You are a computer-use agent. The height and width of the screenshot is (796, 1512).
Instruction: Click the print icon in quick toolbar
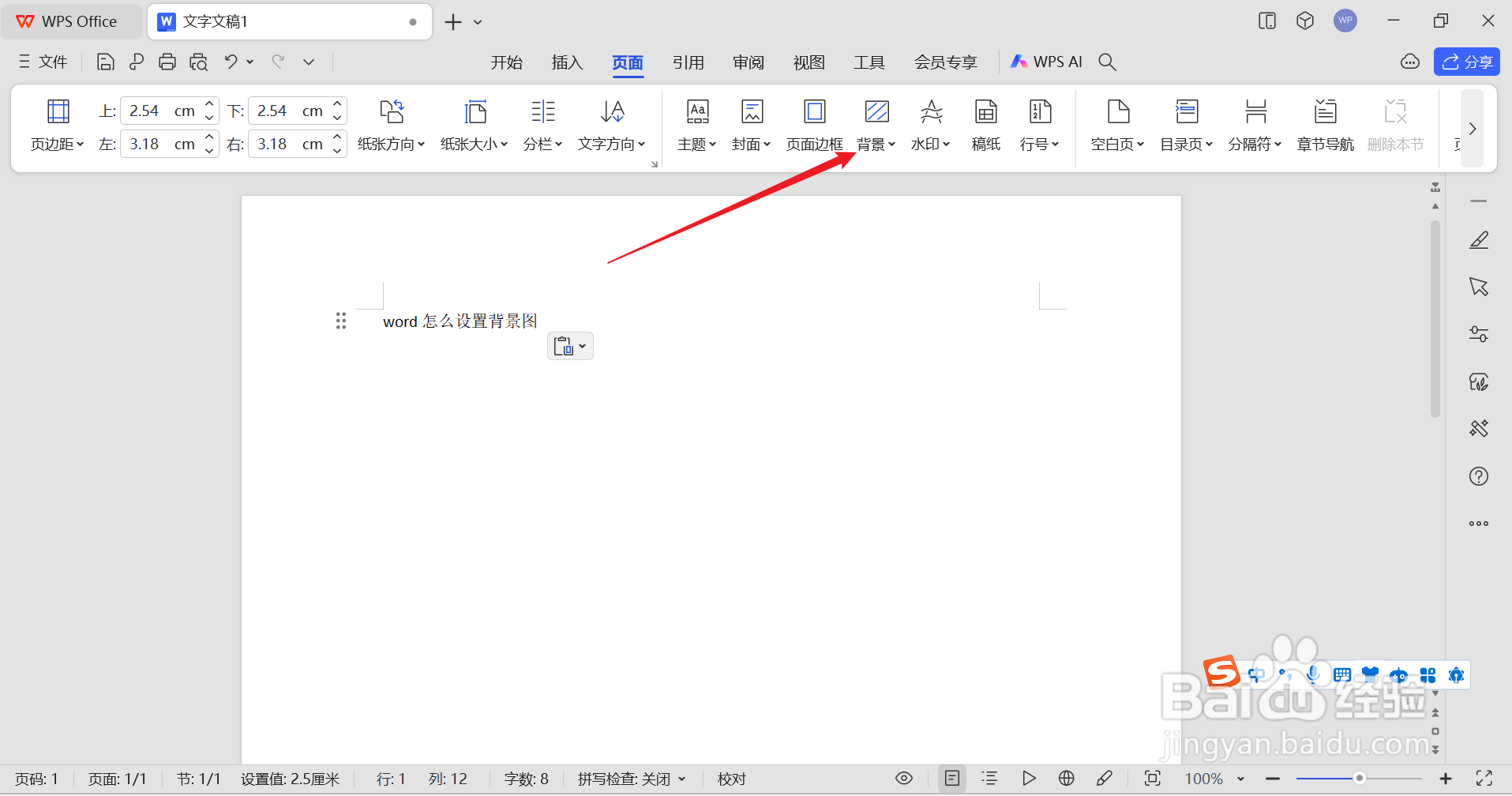click(x=167, y=62)
